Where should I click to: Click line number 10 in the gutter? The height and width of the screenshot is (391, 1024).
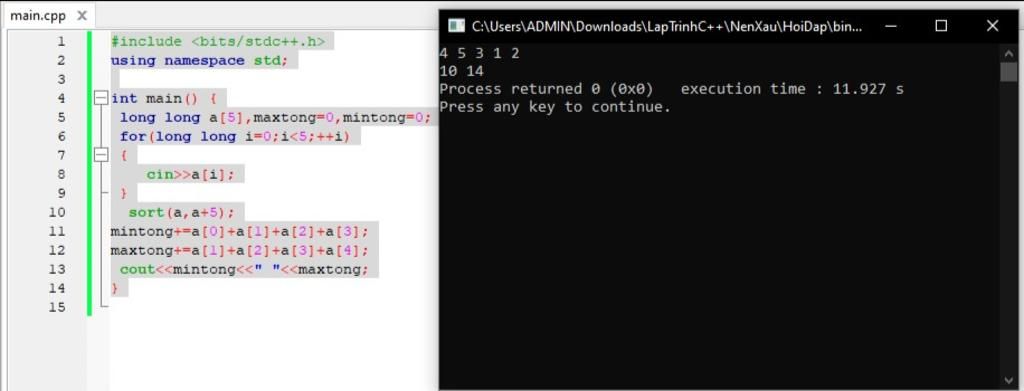[x=57, y=212]
